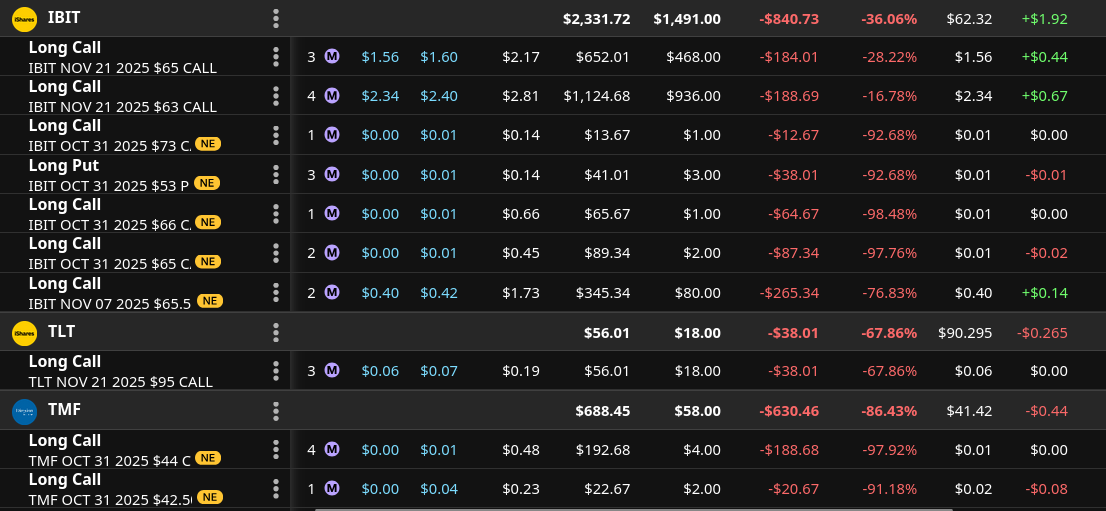This screenshot has width=1106, height=511.
Task: Open options menu for IBIT $73 OCT 31 call
Action: click(276, 135)
